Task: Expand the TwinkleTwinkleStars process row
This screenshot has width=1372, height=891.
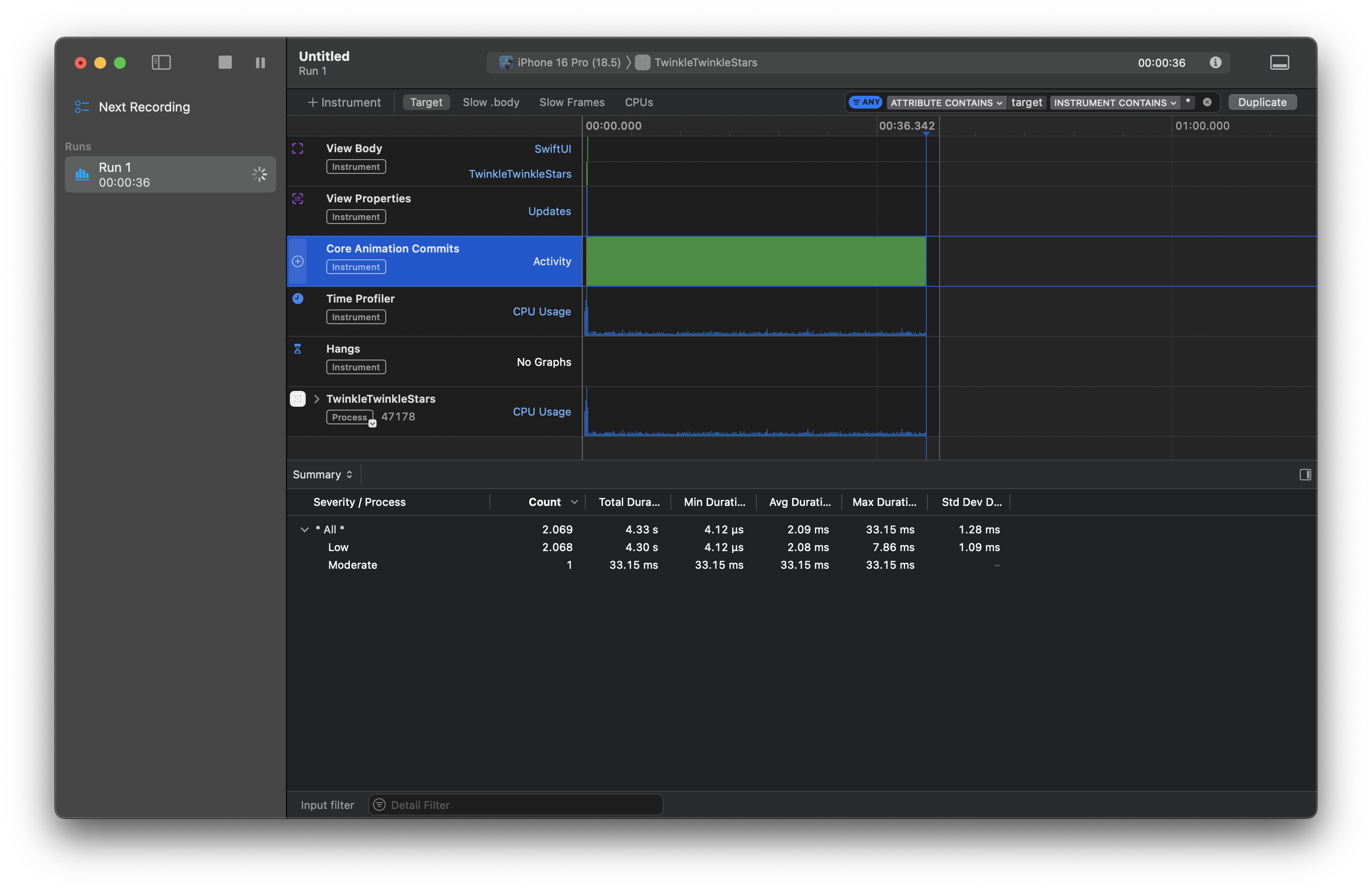Action: pos(316,398)
